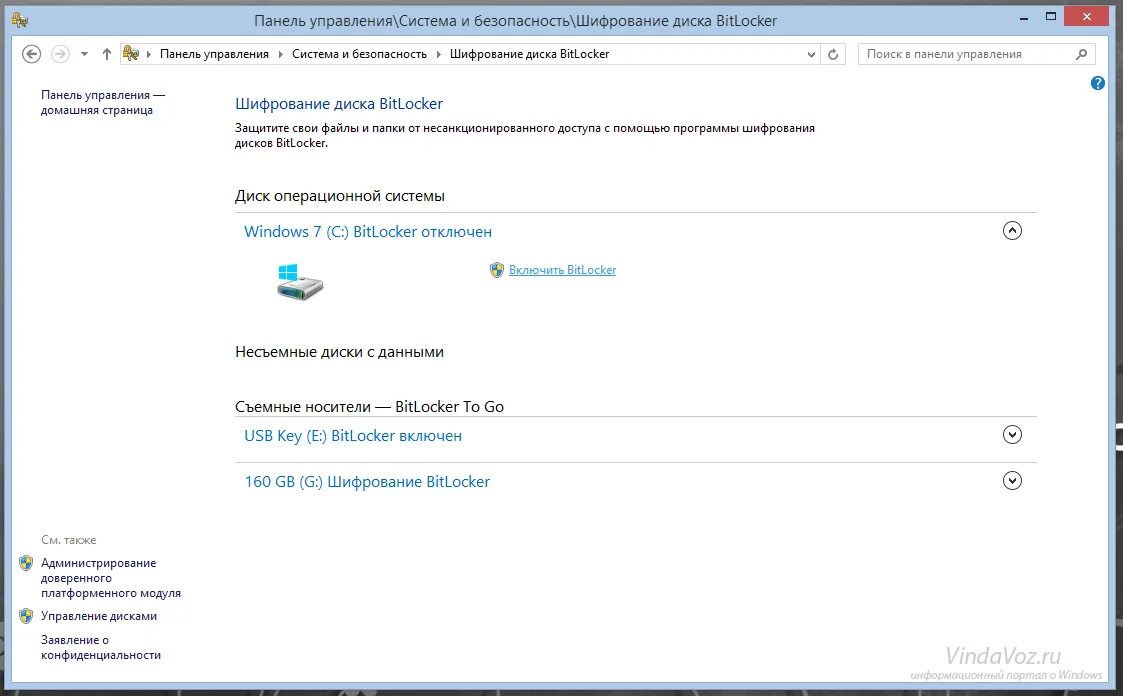Go up one level arrow

coord(107,54)
